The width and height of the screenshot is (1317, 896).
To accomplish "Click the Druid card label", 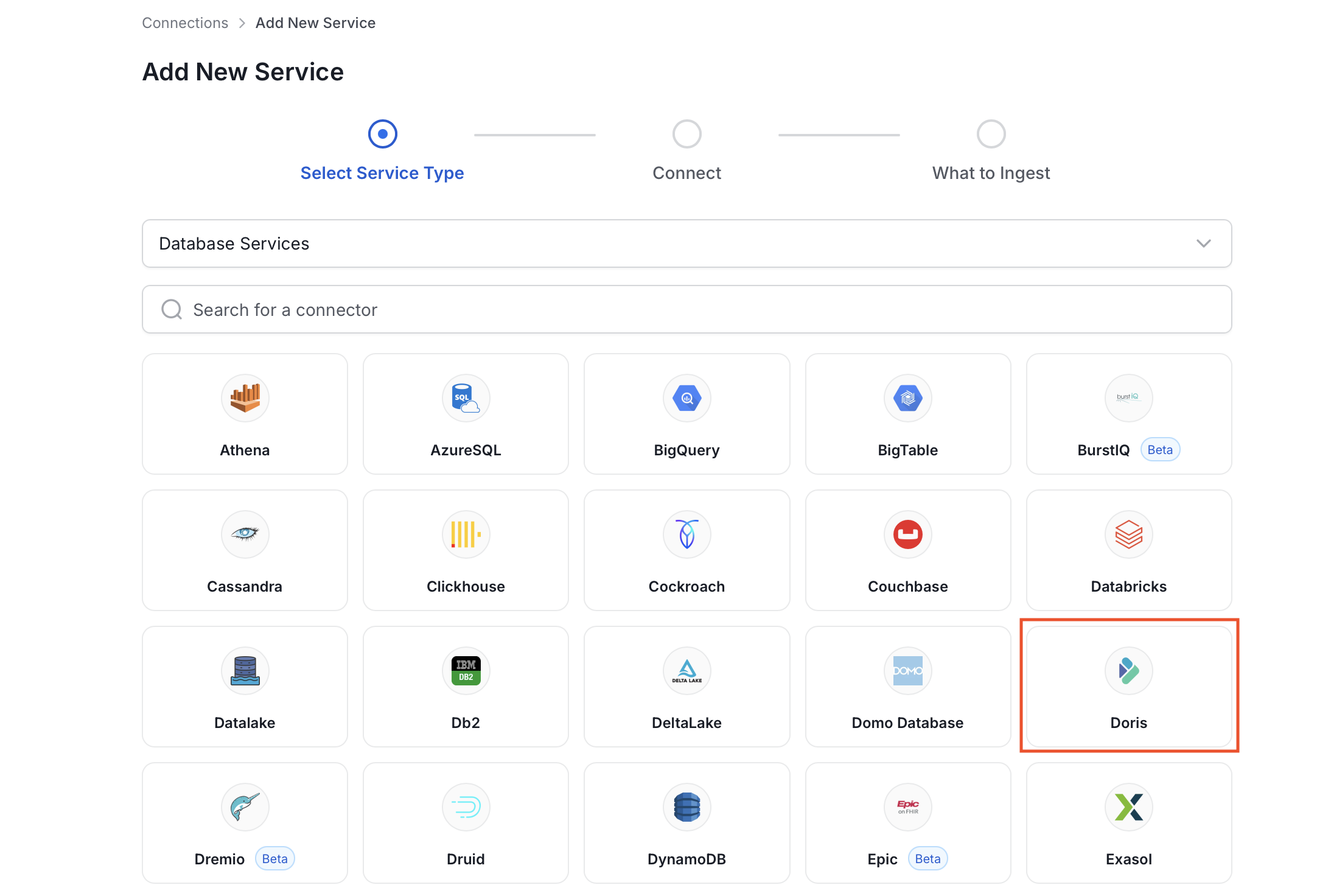I will pos(466,859).
